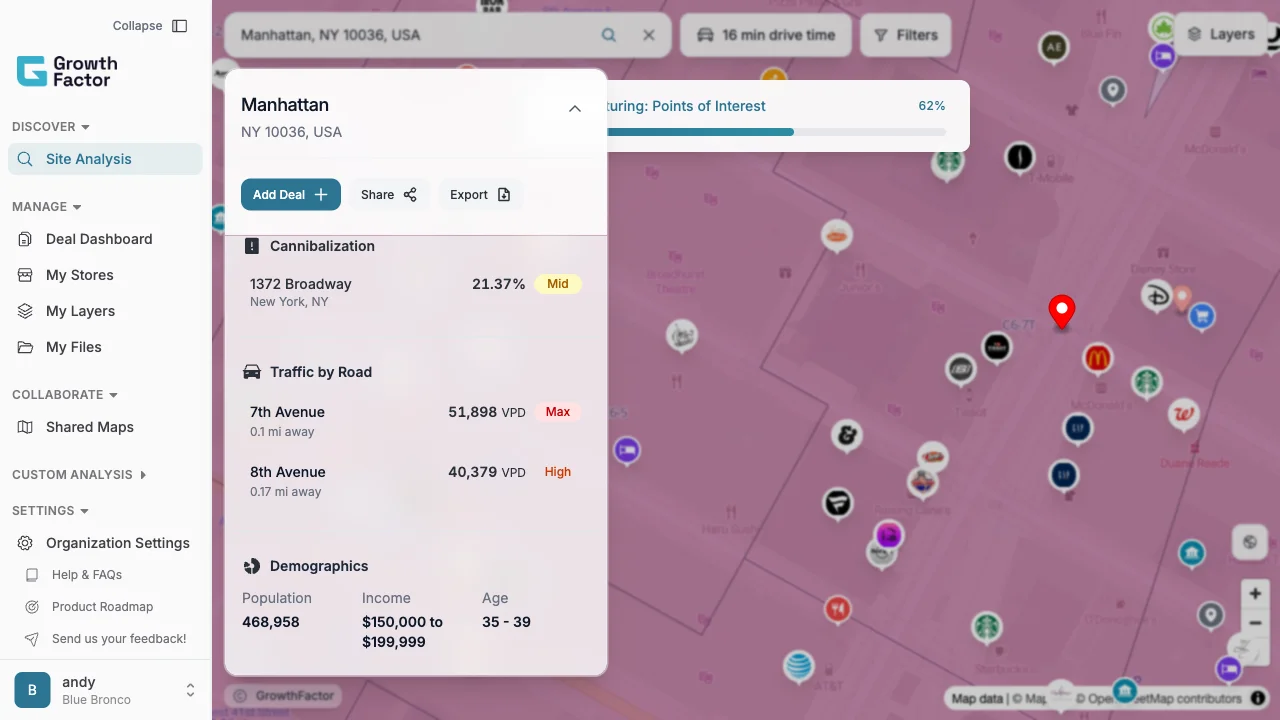Expand the DISCOVER section
The image size is (1280, 720).
(50, 127)
